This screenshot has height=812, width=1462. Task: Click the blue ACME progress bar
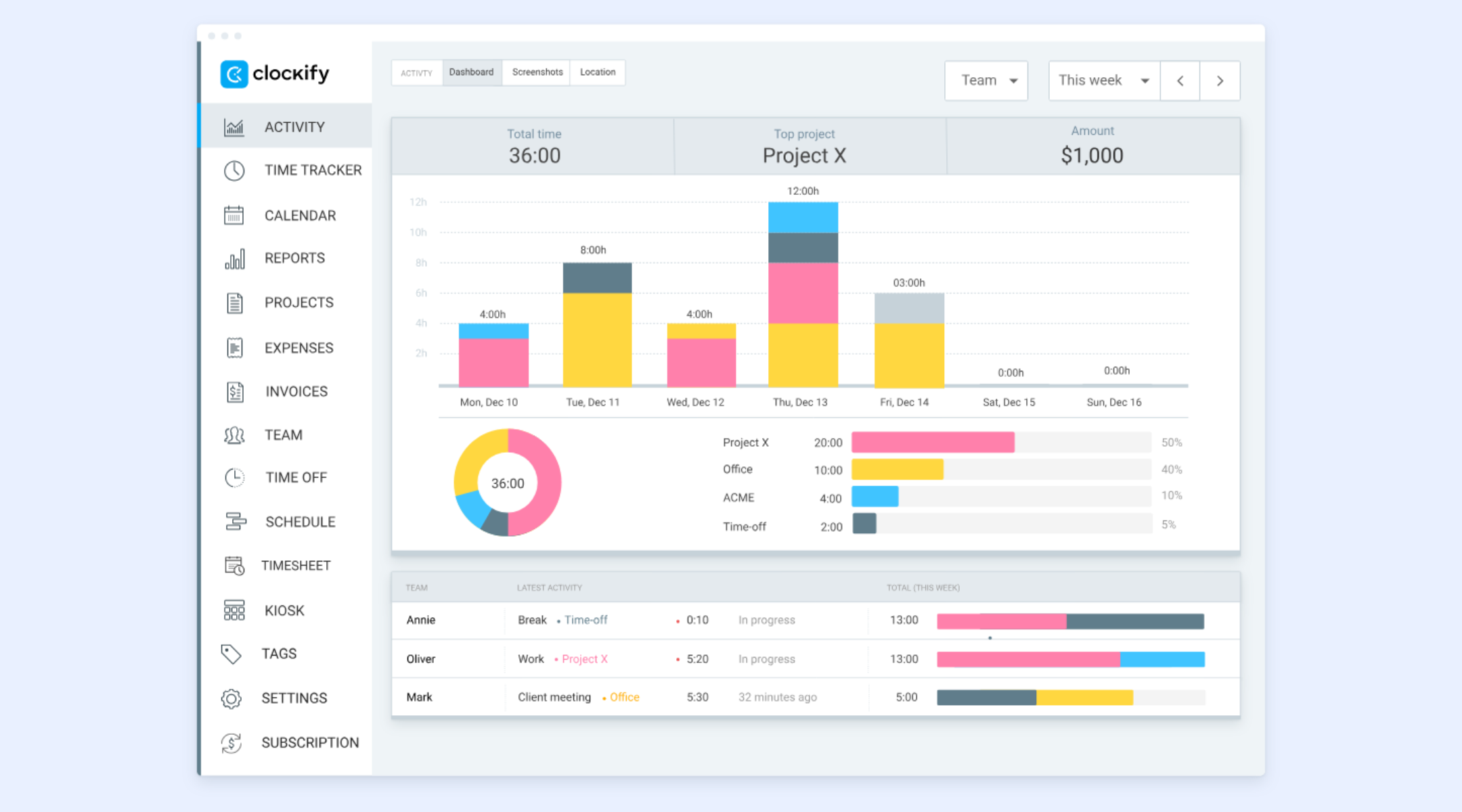pos(874,497)
